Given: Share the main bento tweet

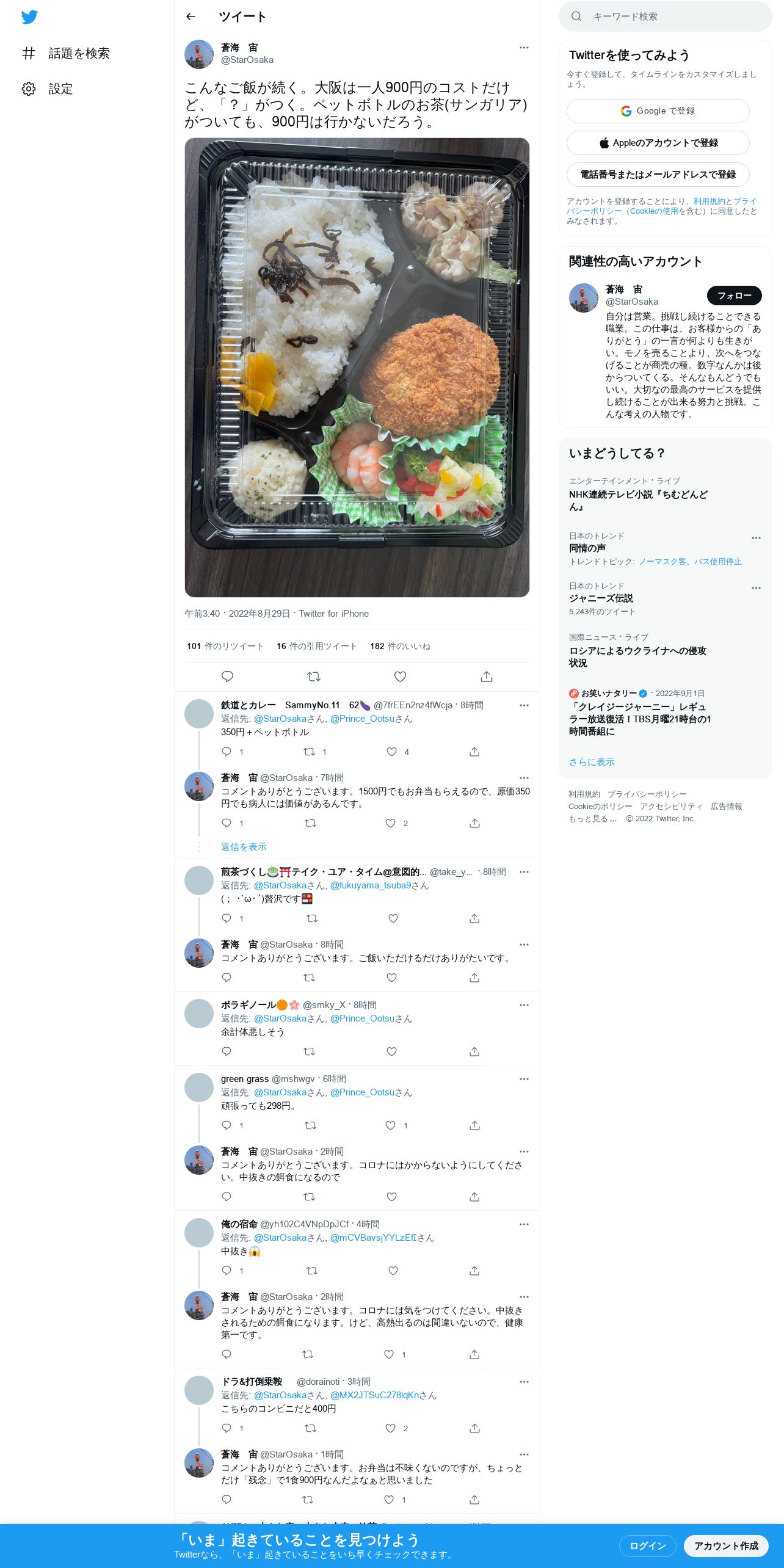Looking at the screenshot, I should tap(487, 677).
